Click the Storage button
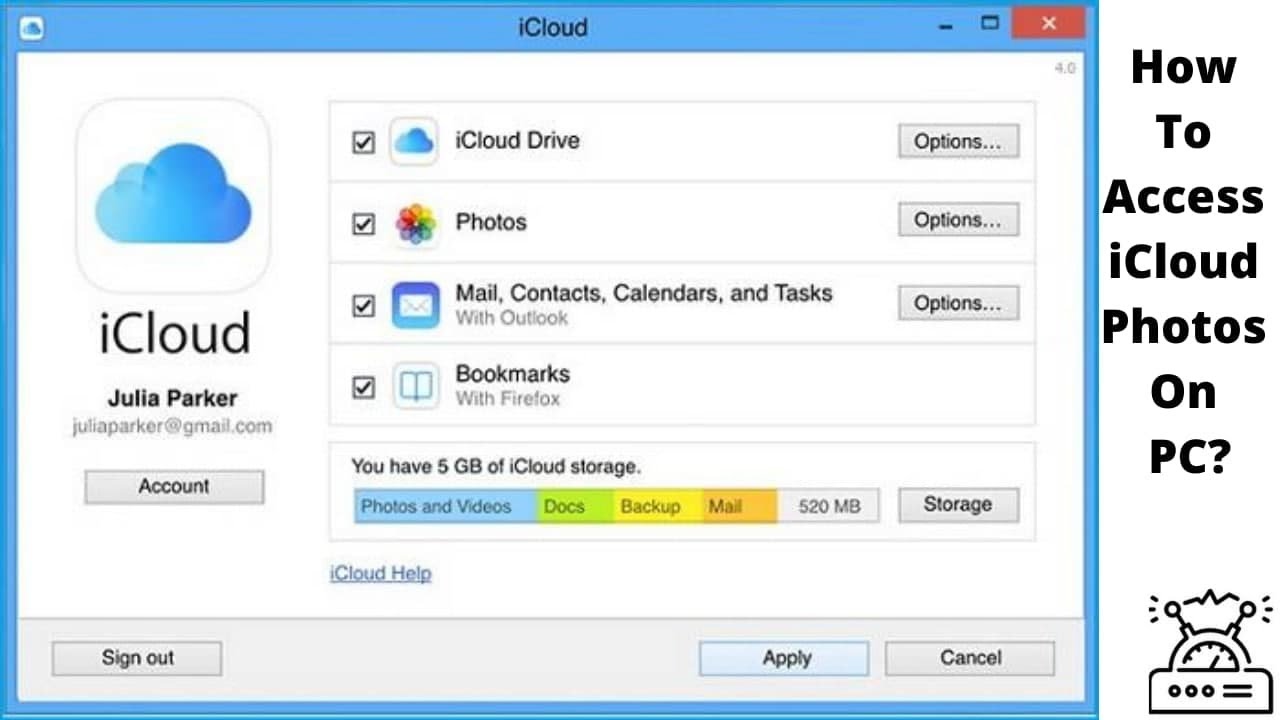The height and width of the screenshot is (720, 1280). point(958,505)
